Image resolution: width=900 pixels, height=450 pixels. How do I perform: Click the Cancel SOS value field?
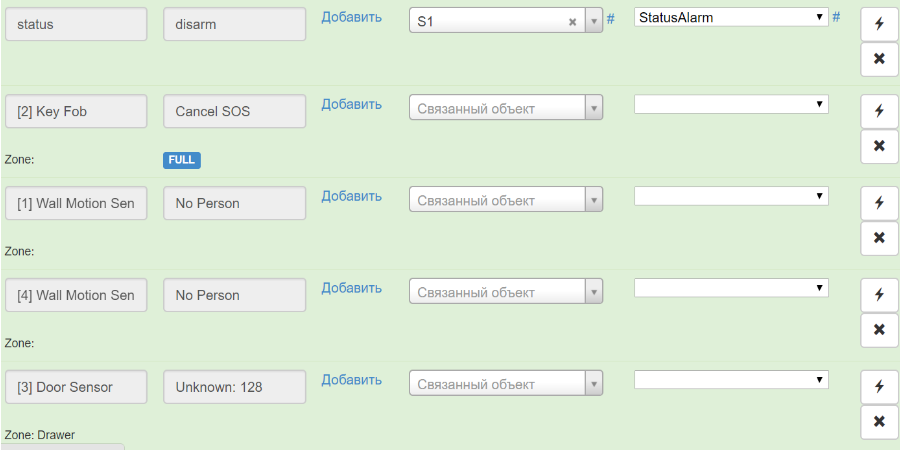tap(234, 111)
